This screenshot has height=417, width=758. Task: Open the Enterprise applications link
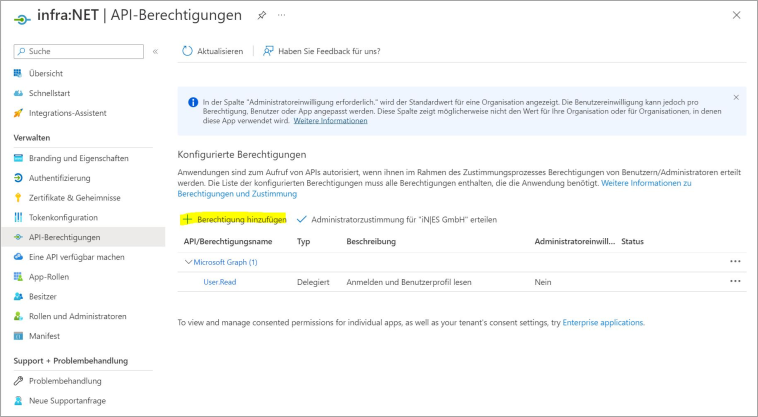[x=603, y=323]
